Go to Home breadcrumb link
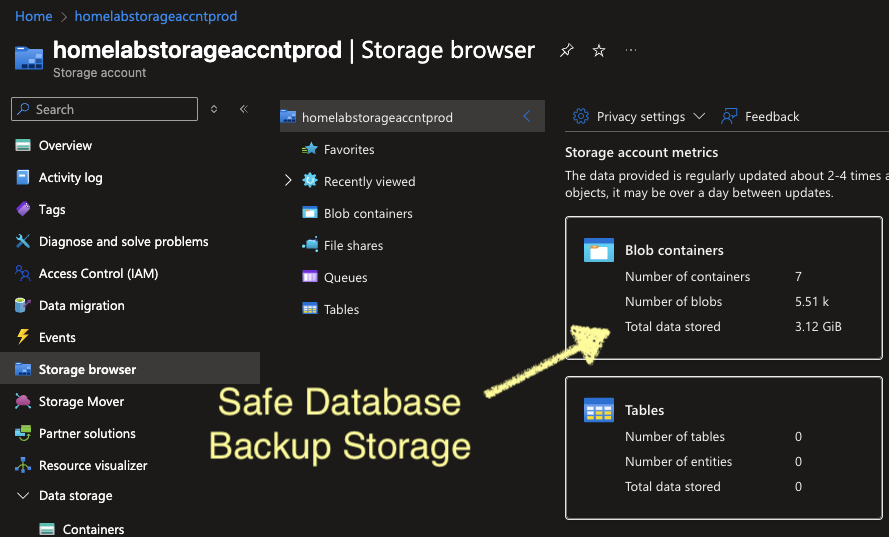889x537 pixels. pos(33,16)
